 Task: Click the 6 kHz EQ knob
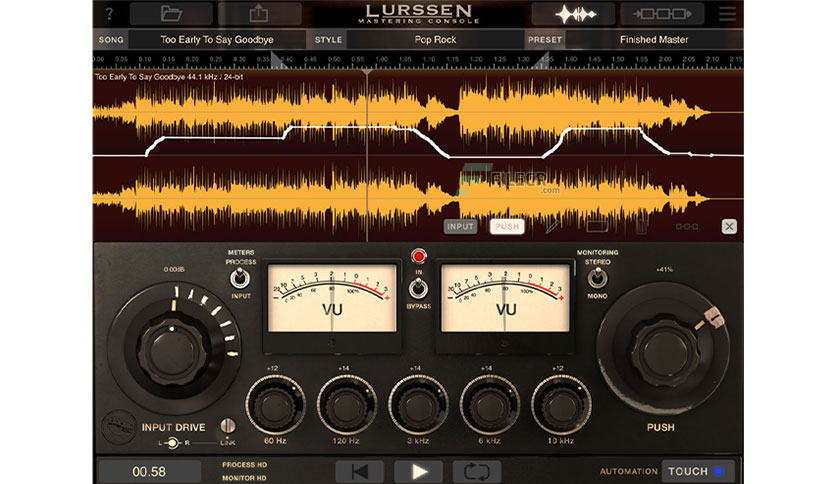point(489,405)
